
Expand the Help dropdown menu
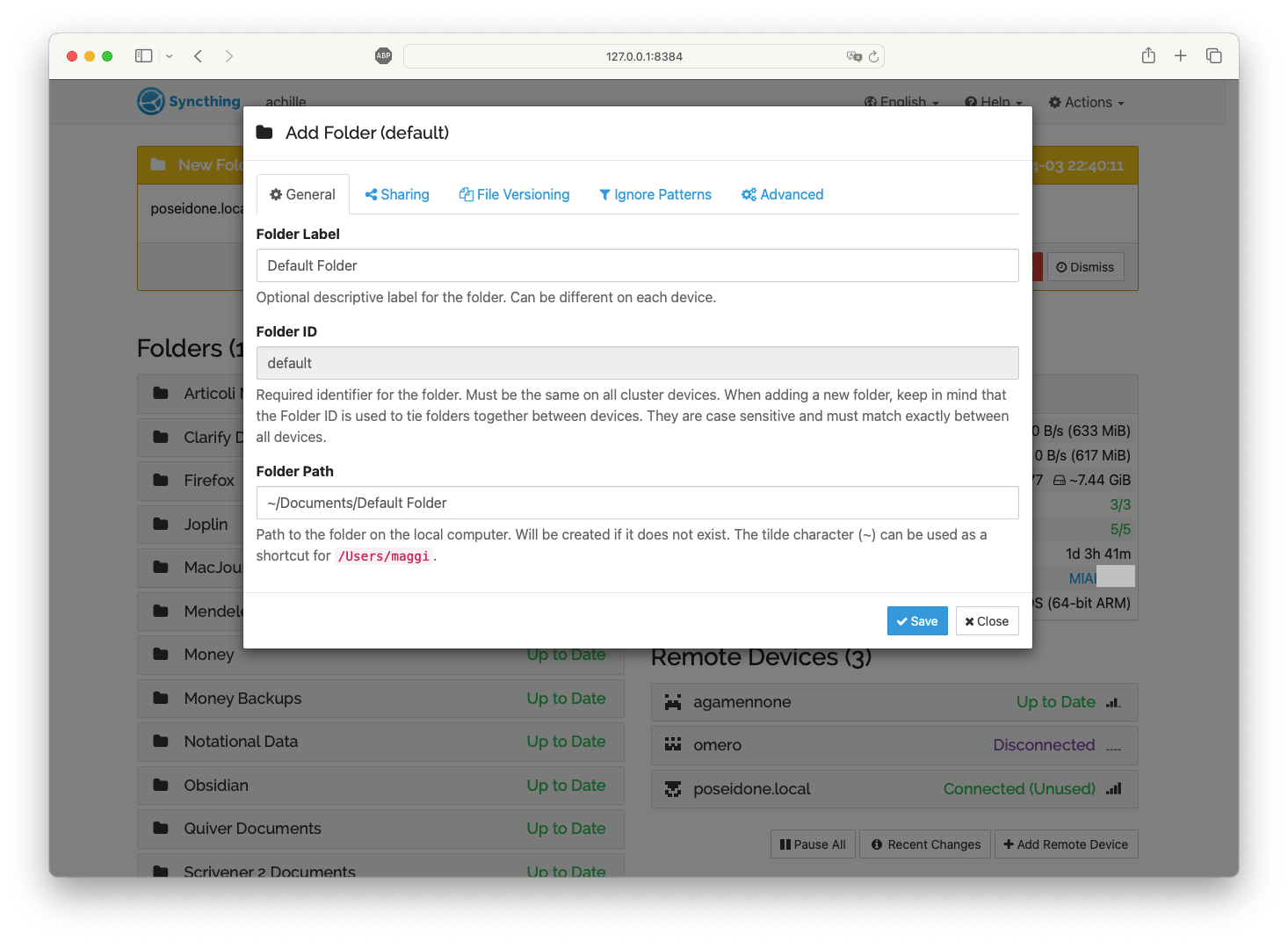click(x=994, y=103)
